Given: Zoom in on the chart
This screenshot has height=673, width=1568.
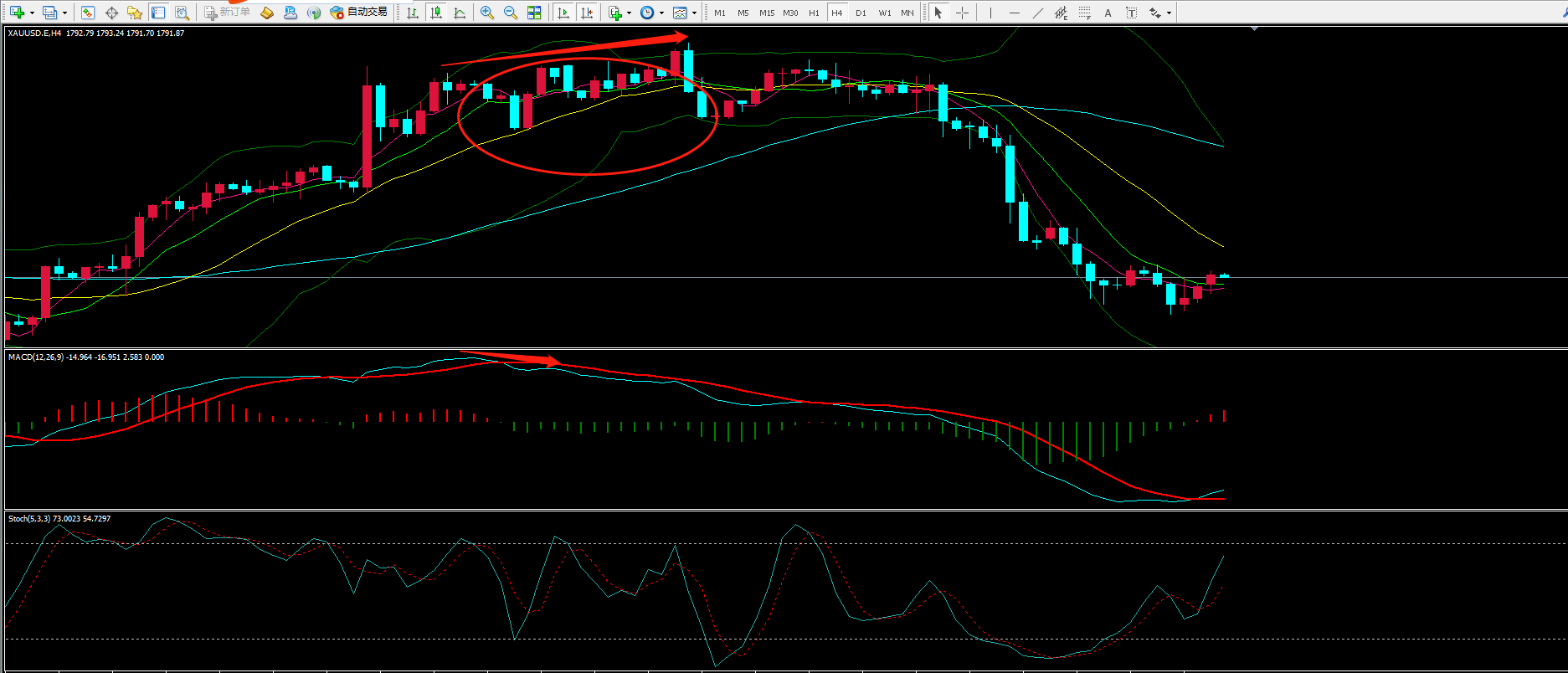Looking at the screenshot, I should [487, 13].
